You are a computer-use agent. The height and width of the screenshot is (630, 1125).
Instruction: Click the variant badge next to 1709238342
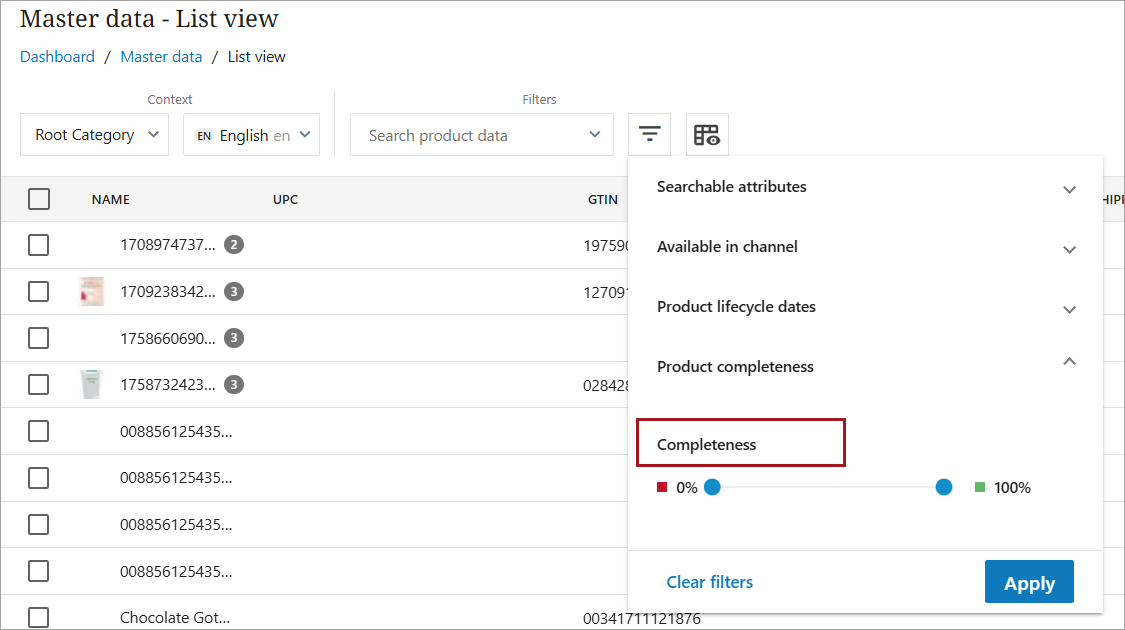pyautogui.click(x=234, y=292)
